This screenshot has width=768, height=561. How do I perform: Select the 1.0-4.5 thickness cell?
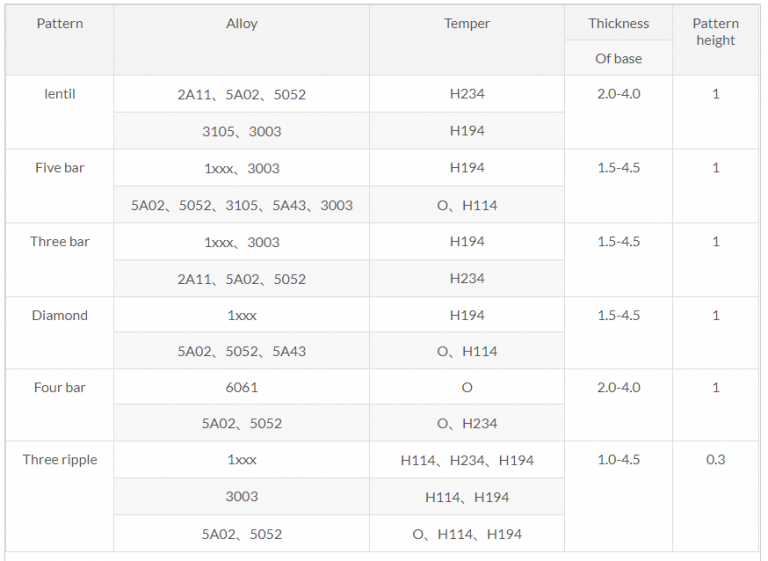coord(618,460)
